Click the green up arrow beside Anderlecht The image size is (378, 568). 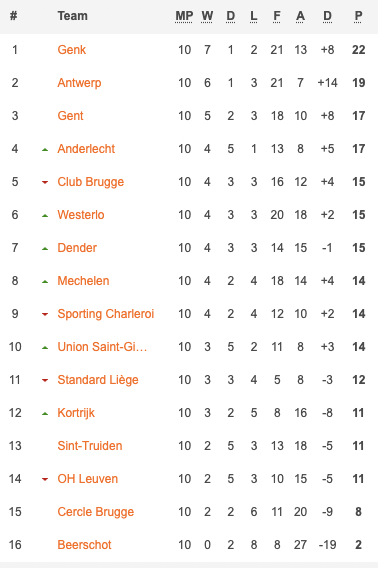(x=45, y=149)
